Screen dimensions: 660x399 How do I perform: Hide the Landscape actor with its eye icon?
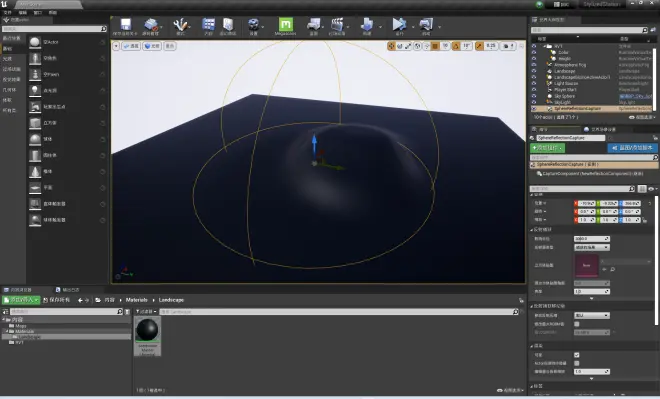point(534,71)
